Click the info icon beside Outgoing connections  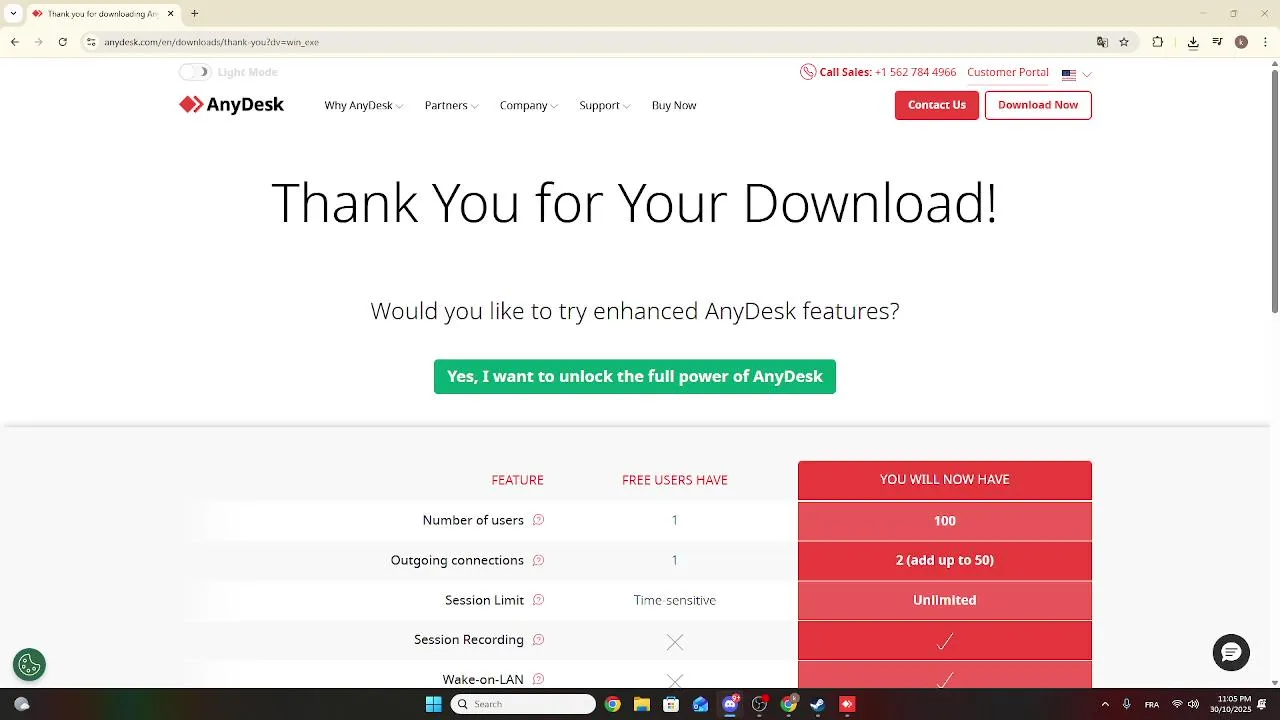click(x=538, y=560)
